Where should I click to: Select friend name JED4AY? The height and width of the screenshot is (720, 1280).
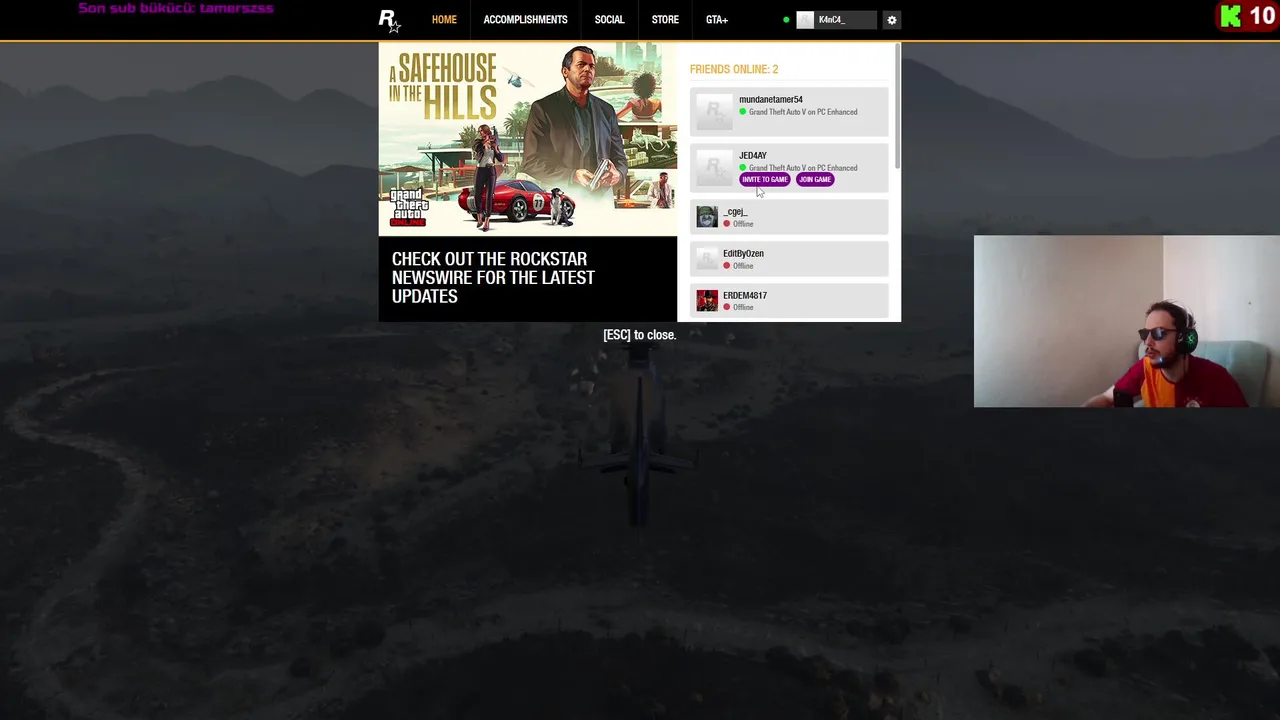[753, 156]
